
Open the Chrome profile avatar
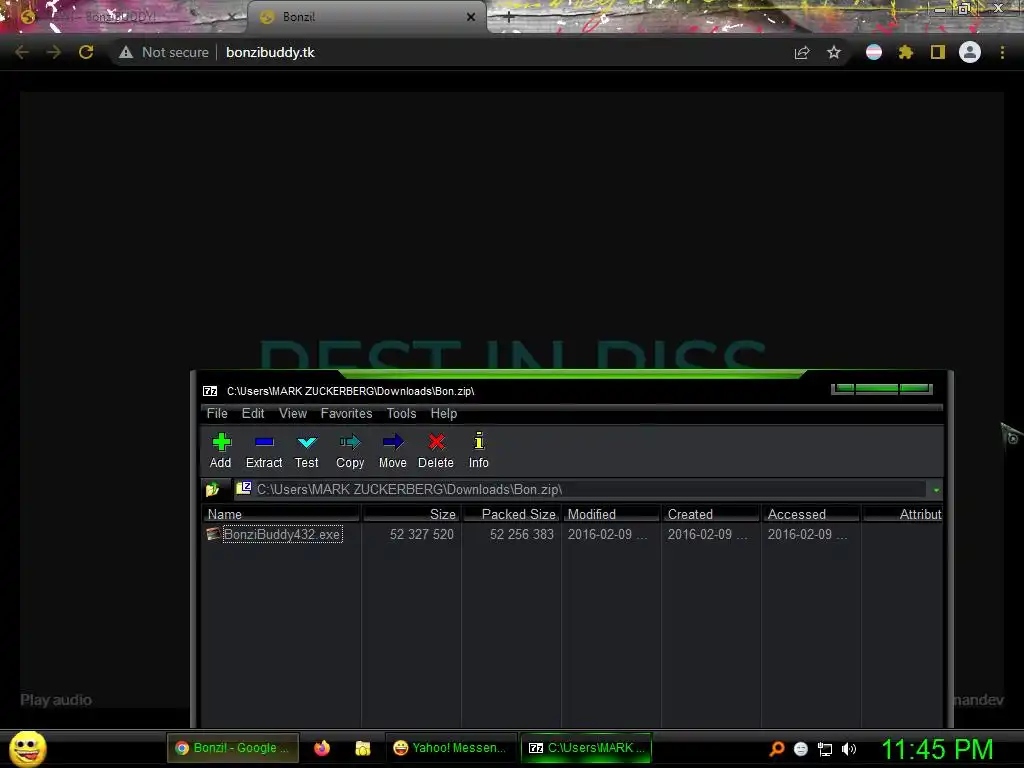click(970, 52)
